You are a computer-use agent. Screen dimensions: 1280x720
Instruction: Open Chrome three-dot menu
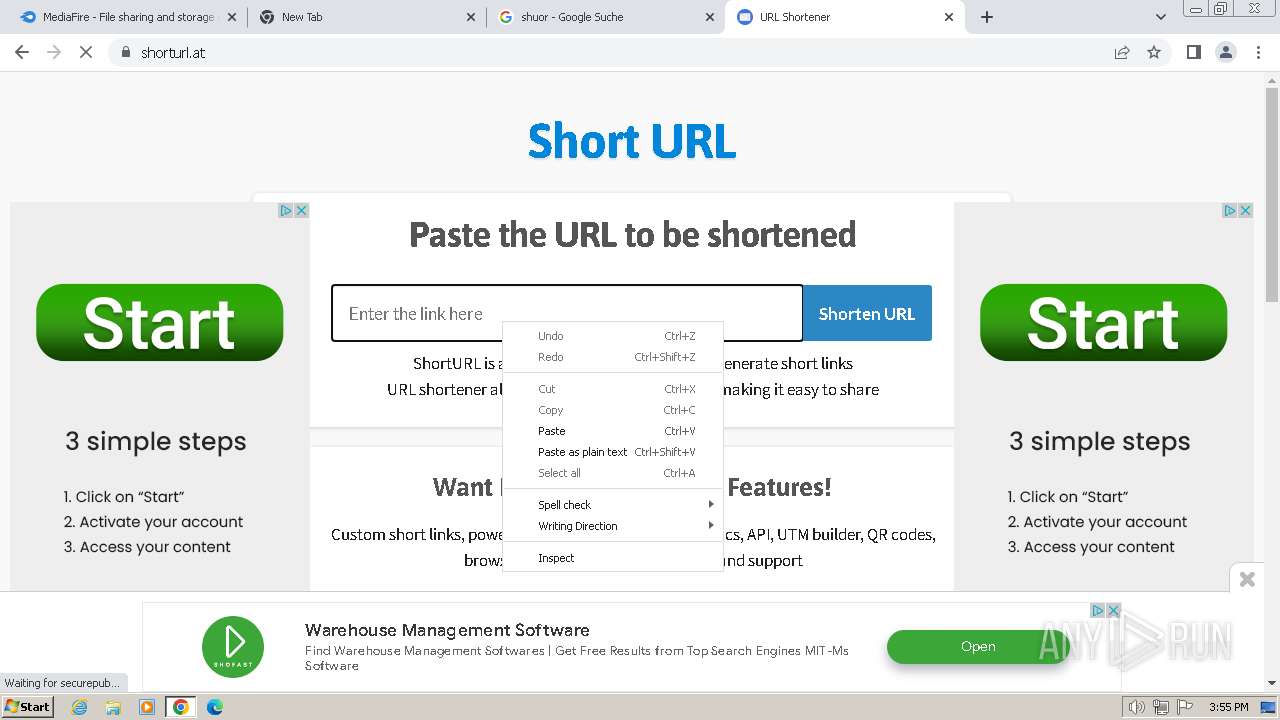[1258, 52]
